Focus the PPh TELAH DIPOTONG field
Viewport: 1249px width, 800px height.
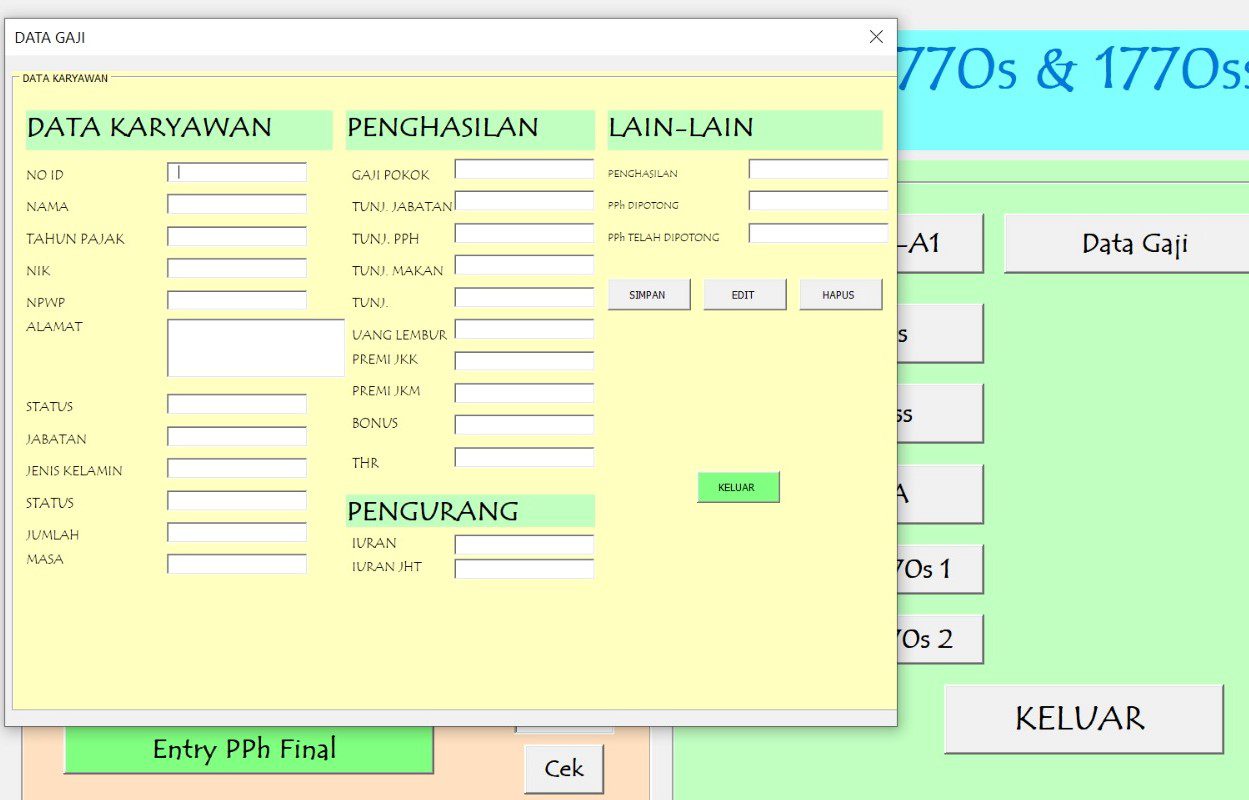pyautogui.click(x=818, y=234)
